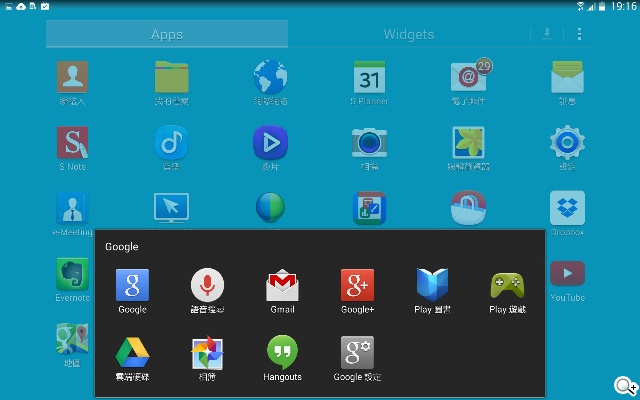Switch to the Widgets tab
This screenshot has width=640, height=400.
click(408, 34)
